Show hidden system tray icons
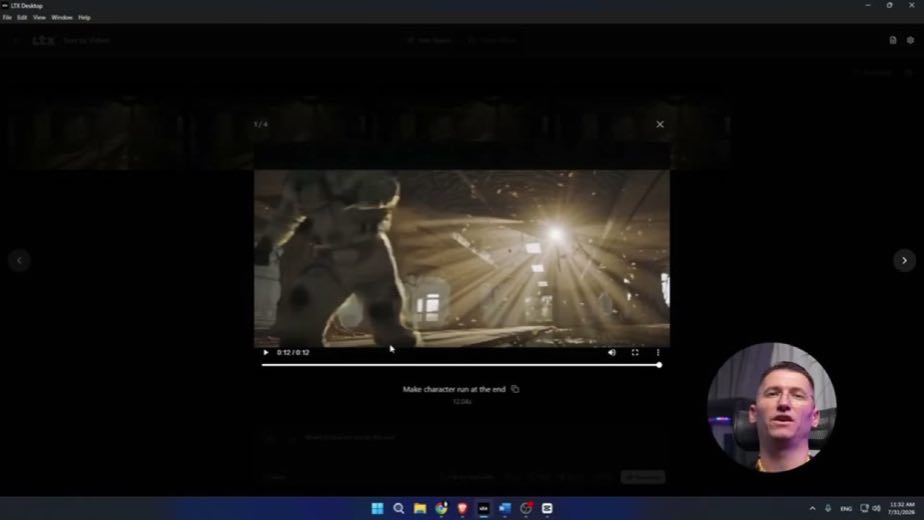924x520 pixels. pos(812,508)
